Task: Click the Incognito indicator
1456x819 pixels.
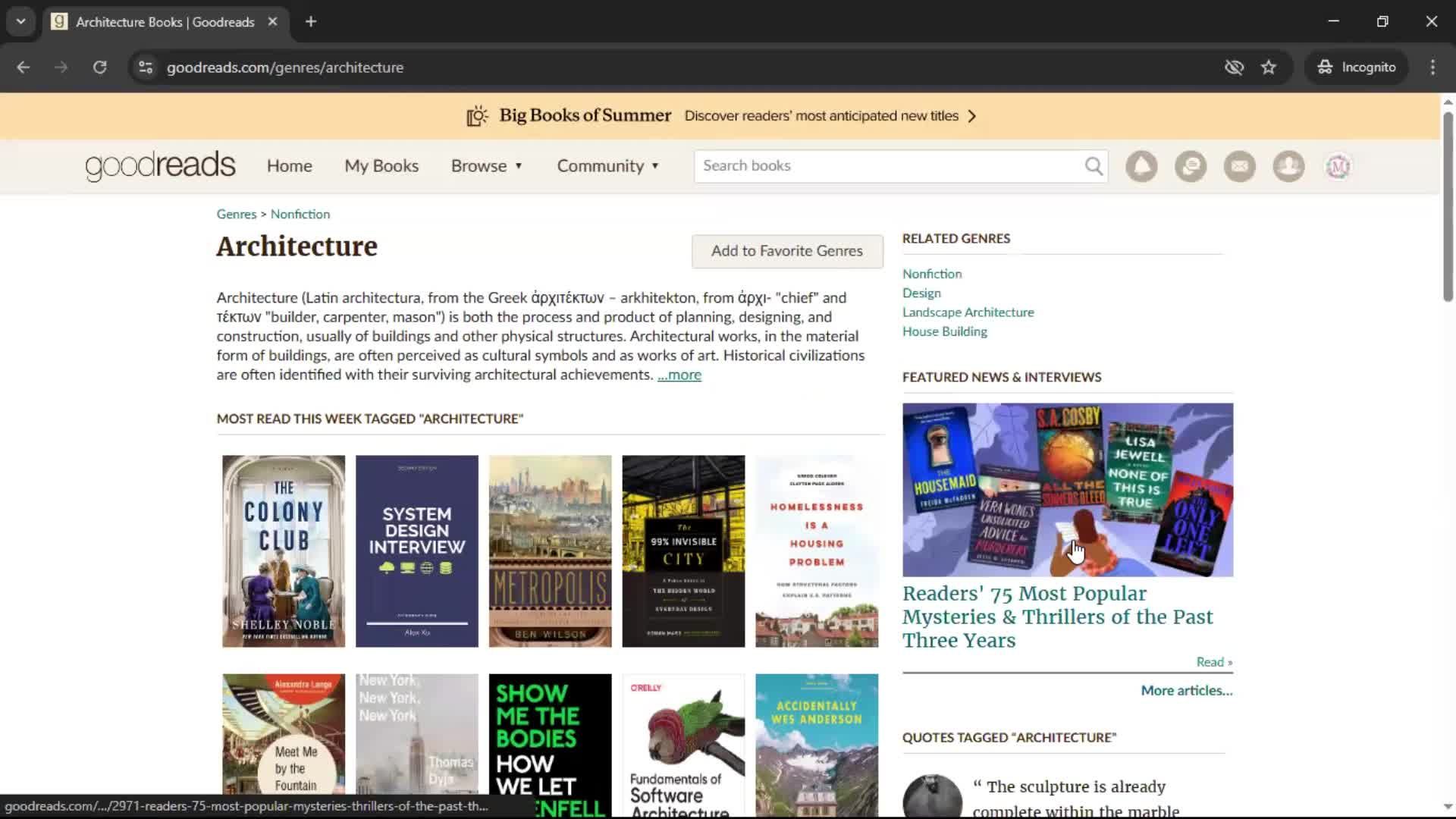Action: [1357, 67]
